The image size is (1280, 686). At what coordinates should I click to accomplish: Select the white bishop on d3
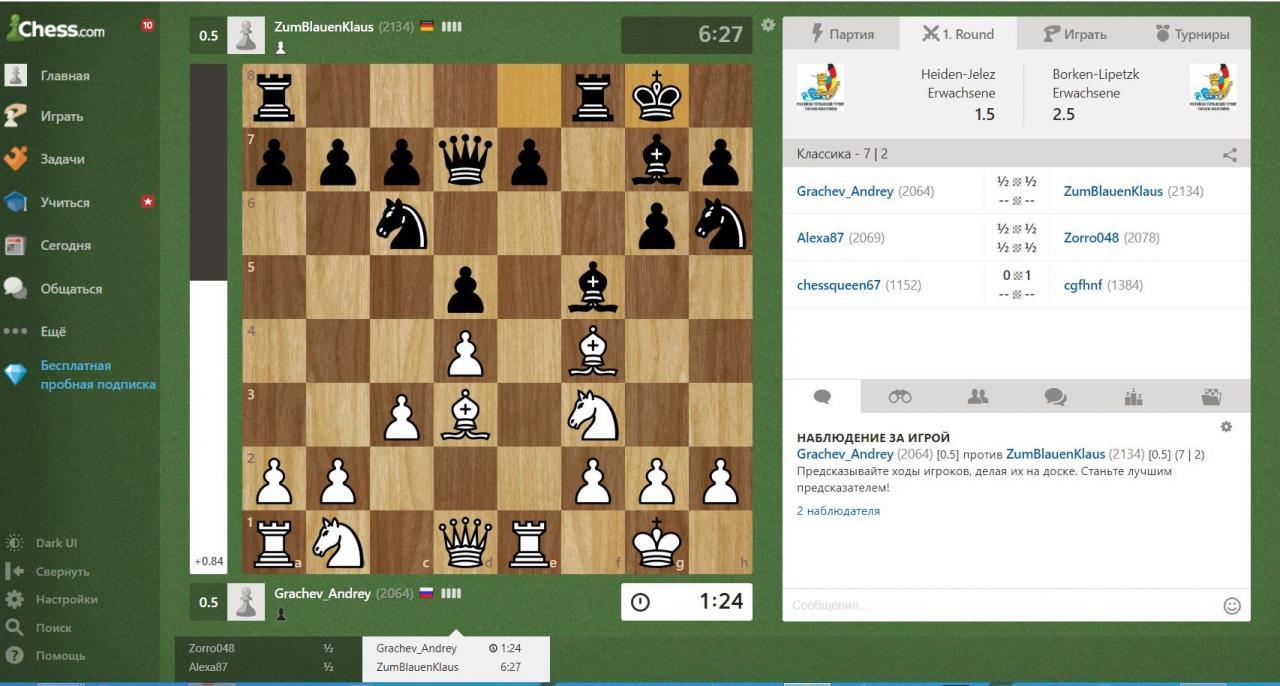tap(465, 414)
